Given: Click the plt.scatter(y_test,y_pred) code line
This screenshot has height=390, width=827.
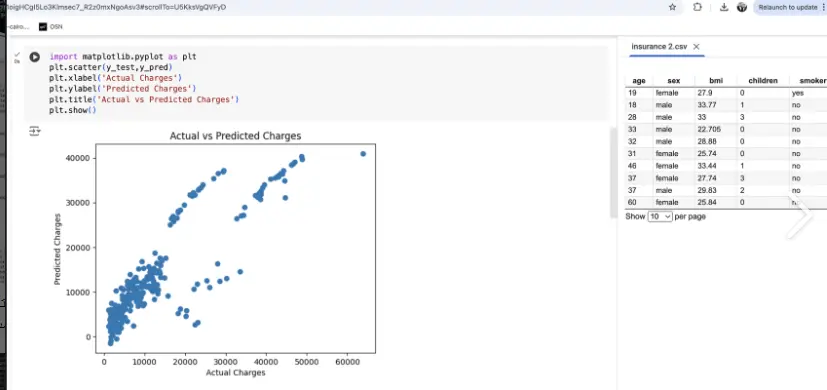Looking at the screenshot, I should coord(111,67).
